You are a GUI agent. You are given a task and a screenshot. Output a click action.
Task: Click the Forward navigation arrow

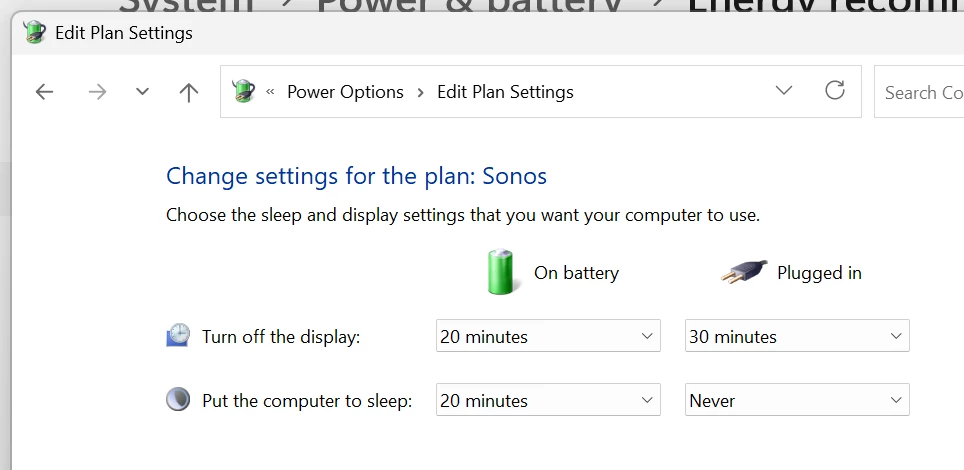pos(97,92)
